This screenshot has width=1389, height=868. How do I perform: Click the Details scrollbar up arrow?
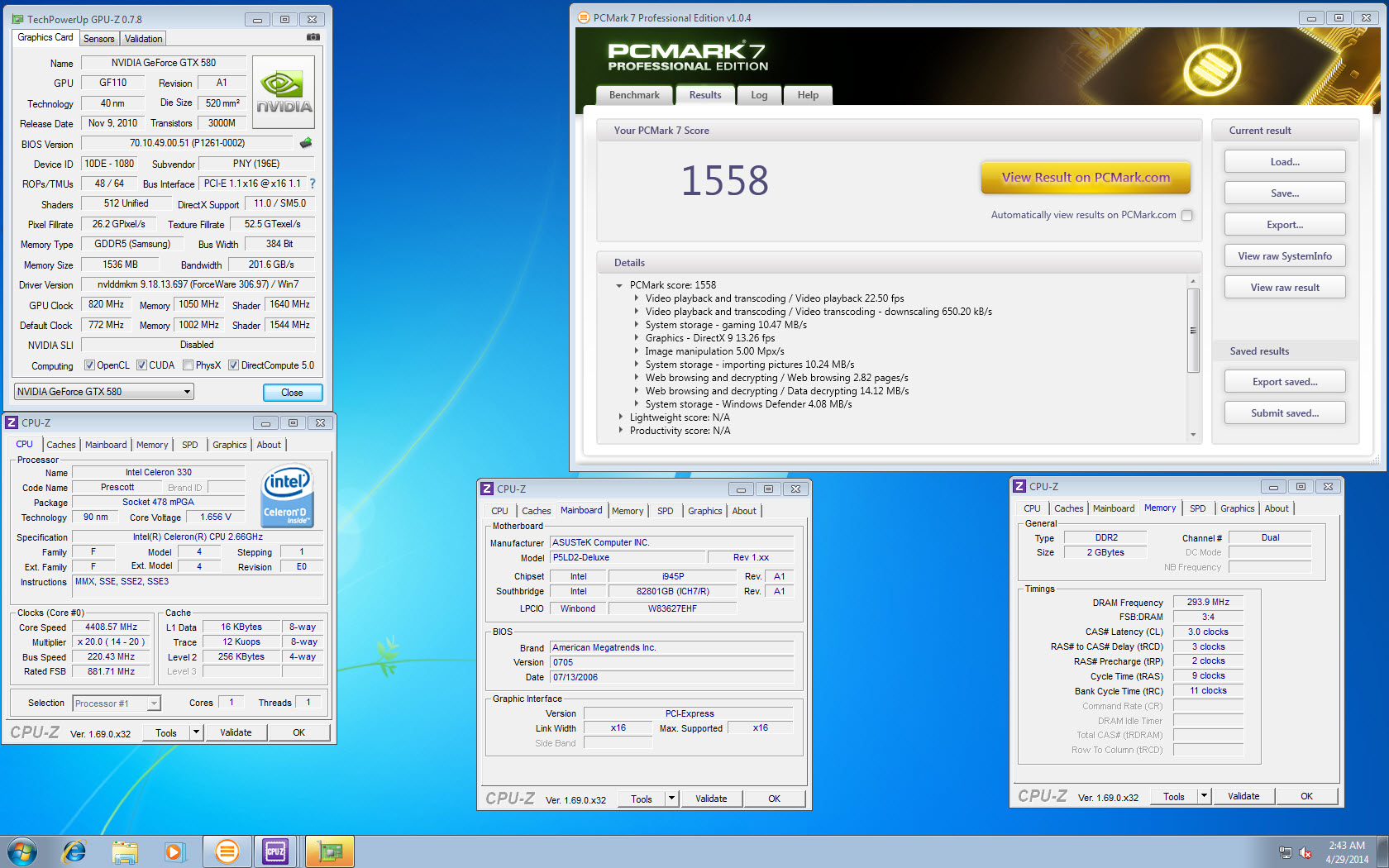tap(1193, 281)
